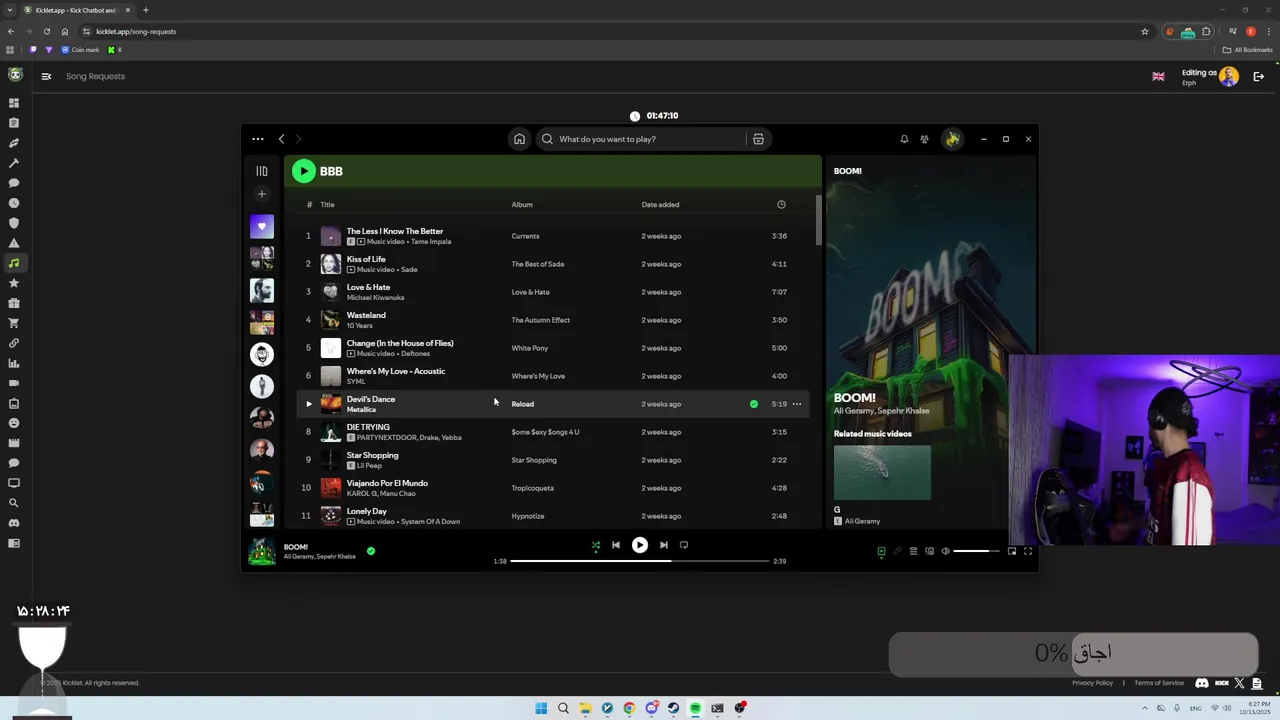Open the related music video thumbnail
The height and width of the screenshot is (720, 1280).
coord(882,472)
